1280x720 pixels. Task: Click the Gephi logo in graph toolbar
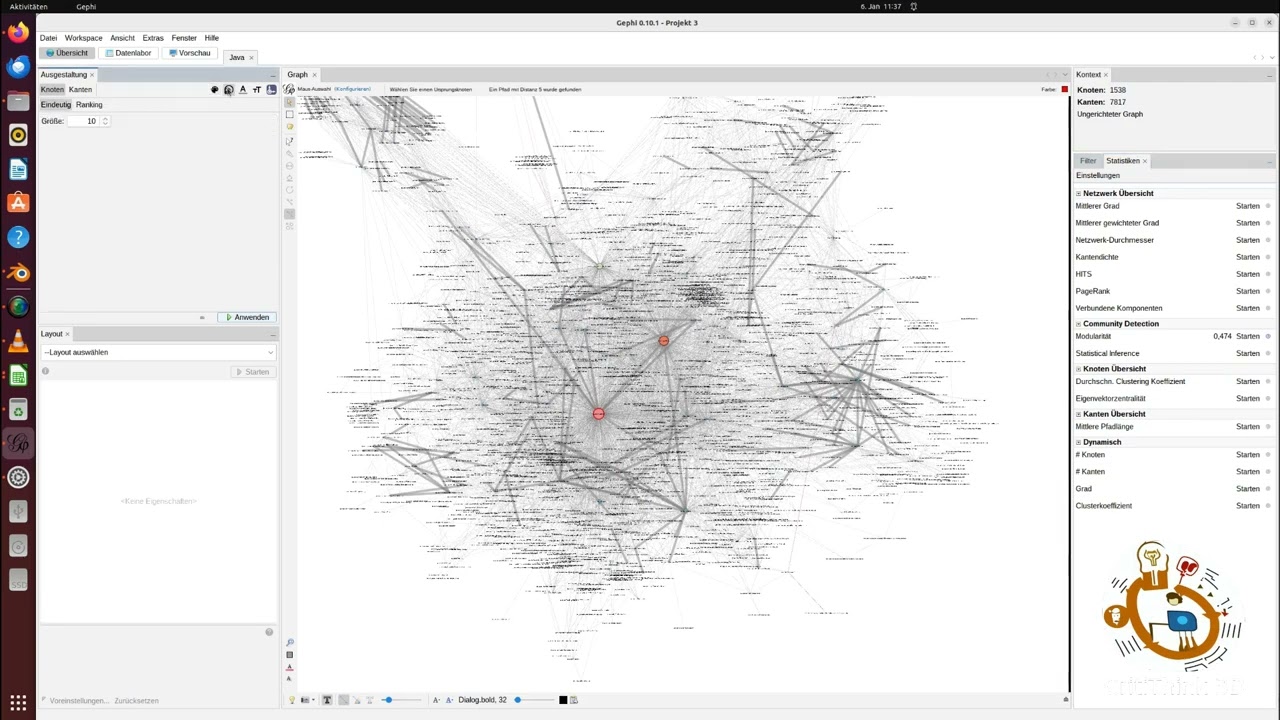click(x=289, y=89)
